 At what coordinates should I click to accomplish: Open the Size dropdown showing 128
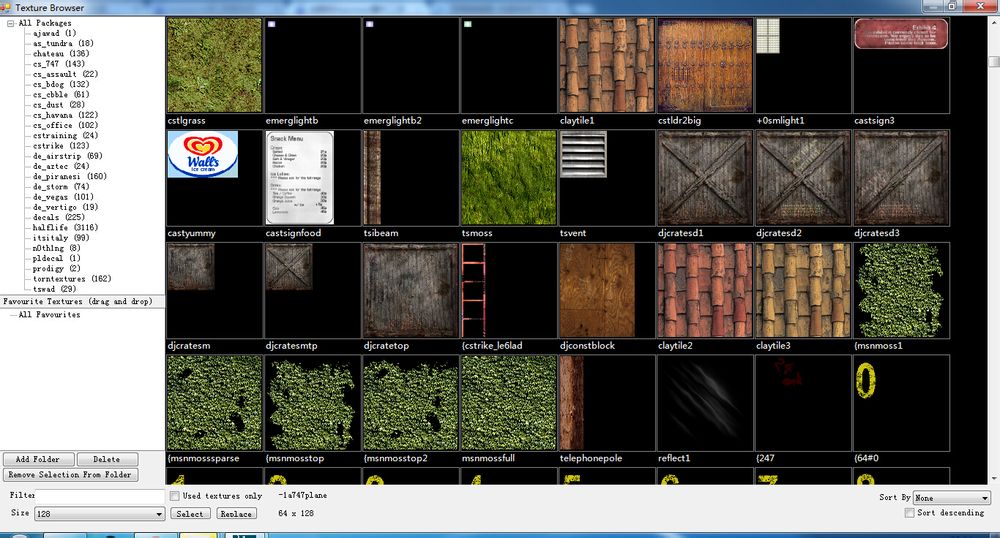pos(99,514)
